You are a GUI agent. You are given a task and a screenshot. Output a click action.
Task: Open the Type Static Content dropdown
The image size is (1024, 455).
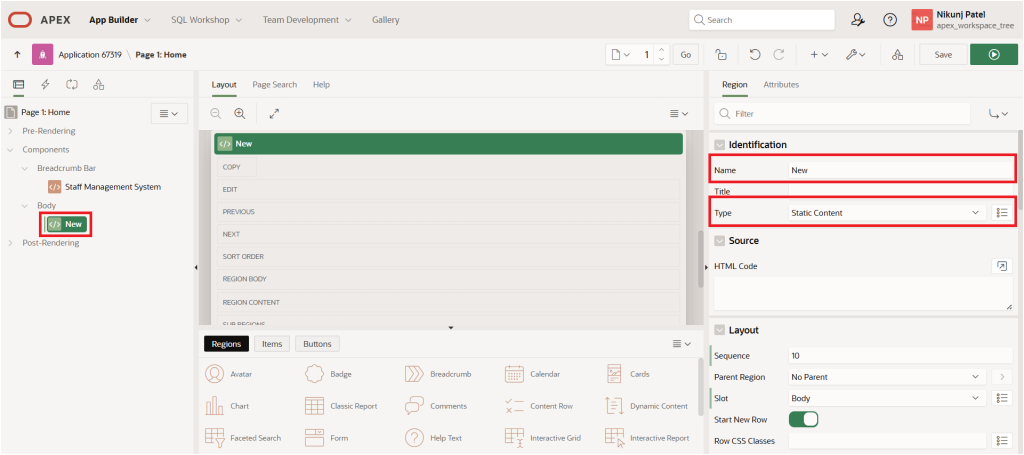coord(886,212)
